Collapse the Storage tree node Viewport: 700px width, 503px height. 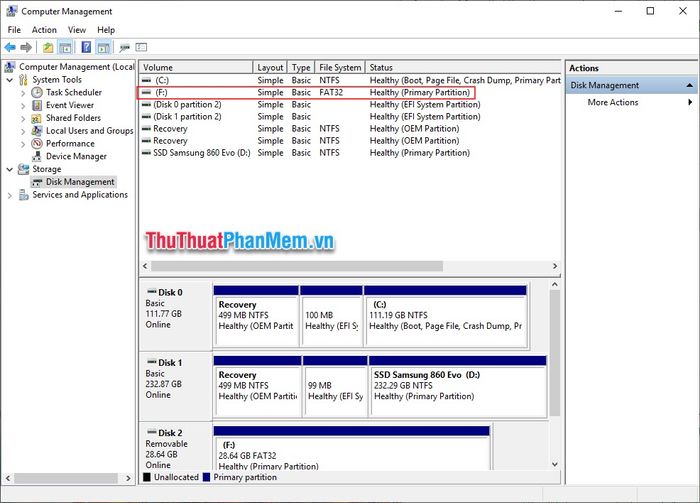pos(9,169)
